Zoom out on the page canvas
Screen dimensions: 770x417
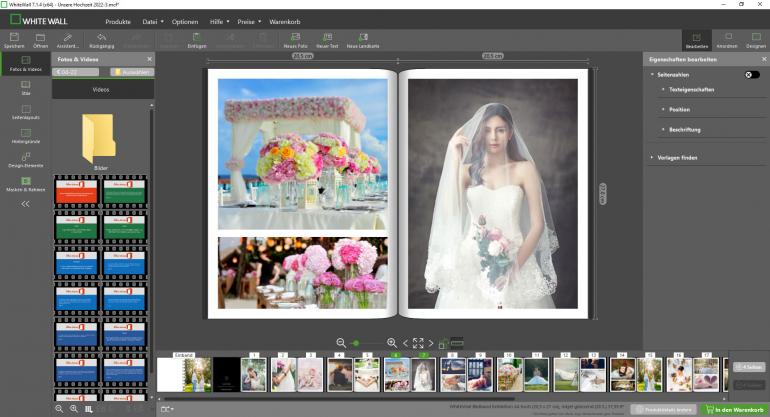(341, 343)
